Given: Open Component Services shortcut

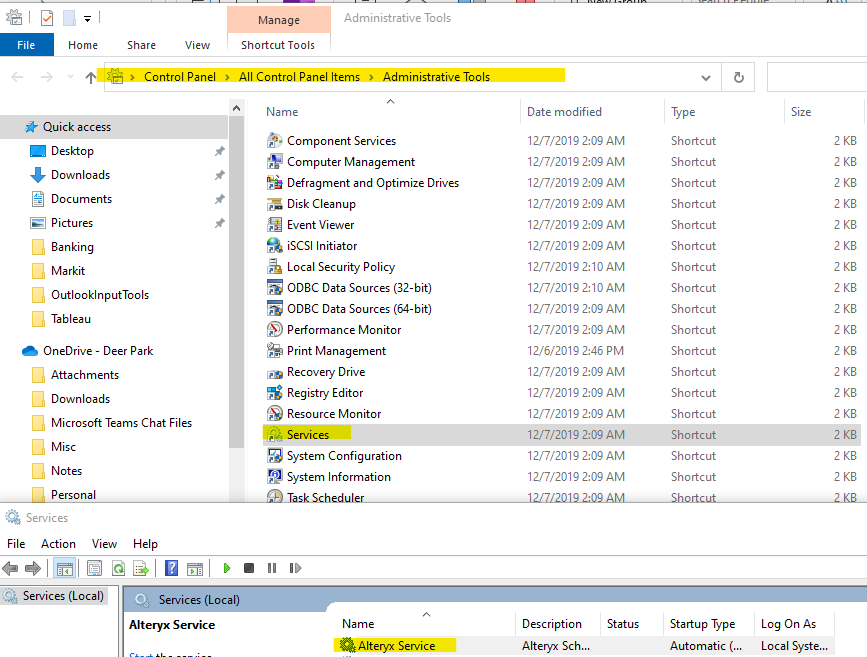Looking at the screenshot, I should (x=341, y=140).
